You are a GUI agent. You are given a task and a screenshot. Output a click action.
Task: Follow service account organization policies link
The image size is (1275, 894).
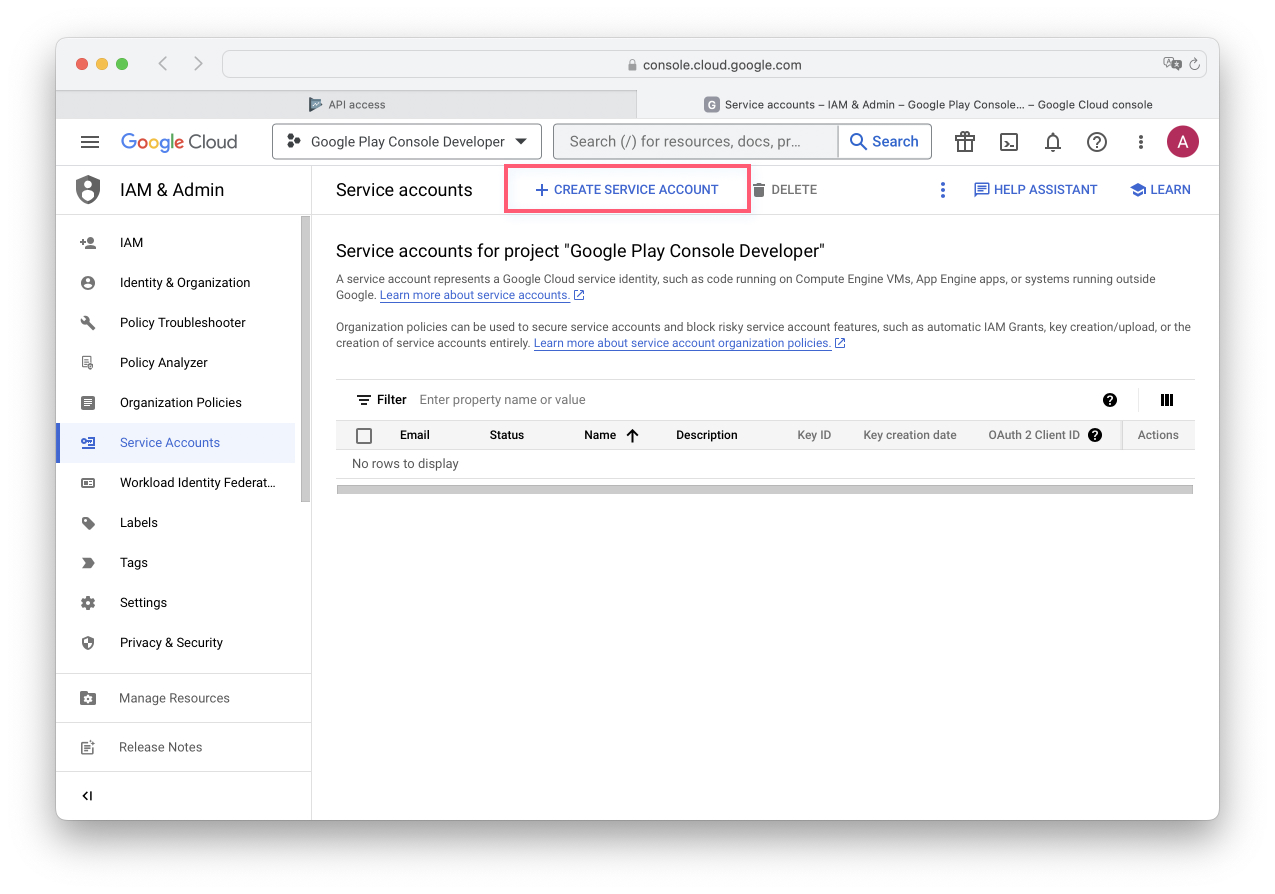pyautogui.click(x=683, y=343)
